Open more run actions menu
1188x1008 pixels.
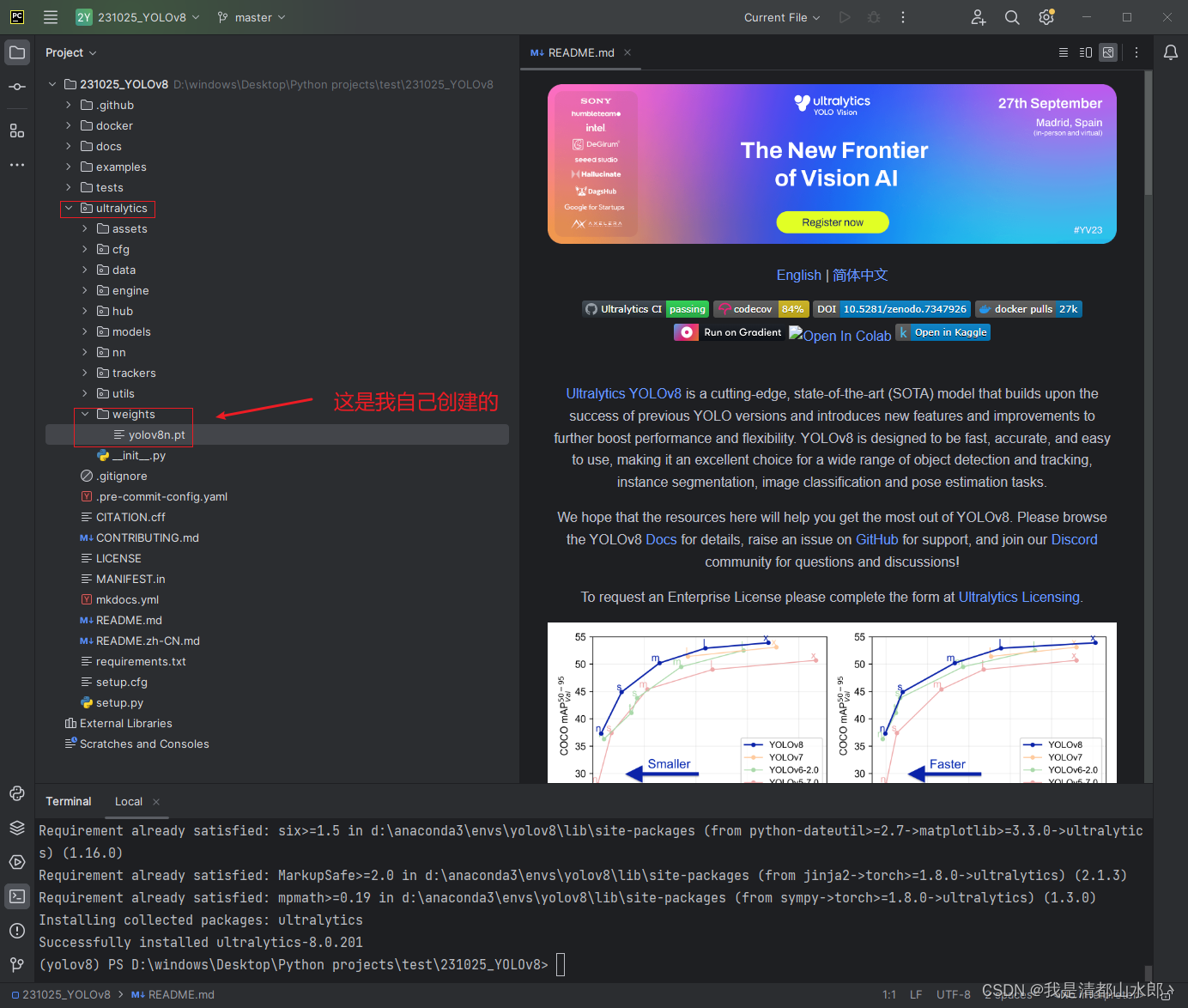tap(903, 17)
